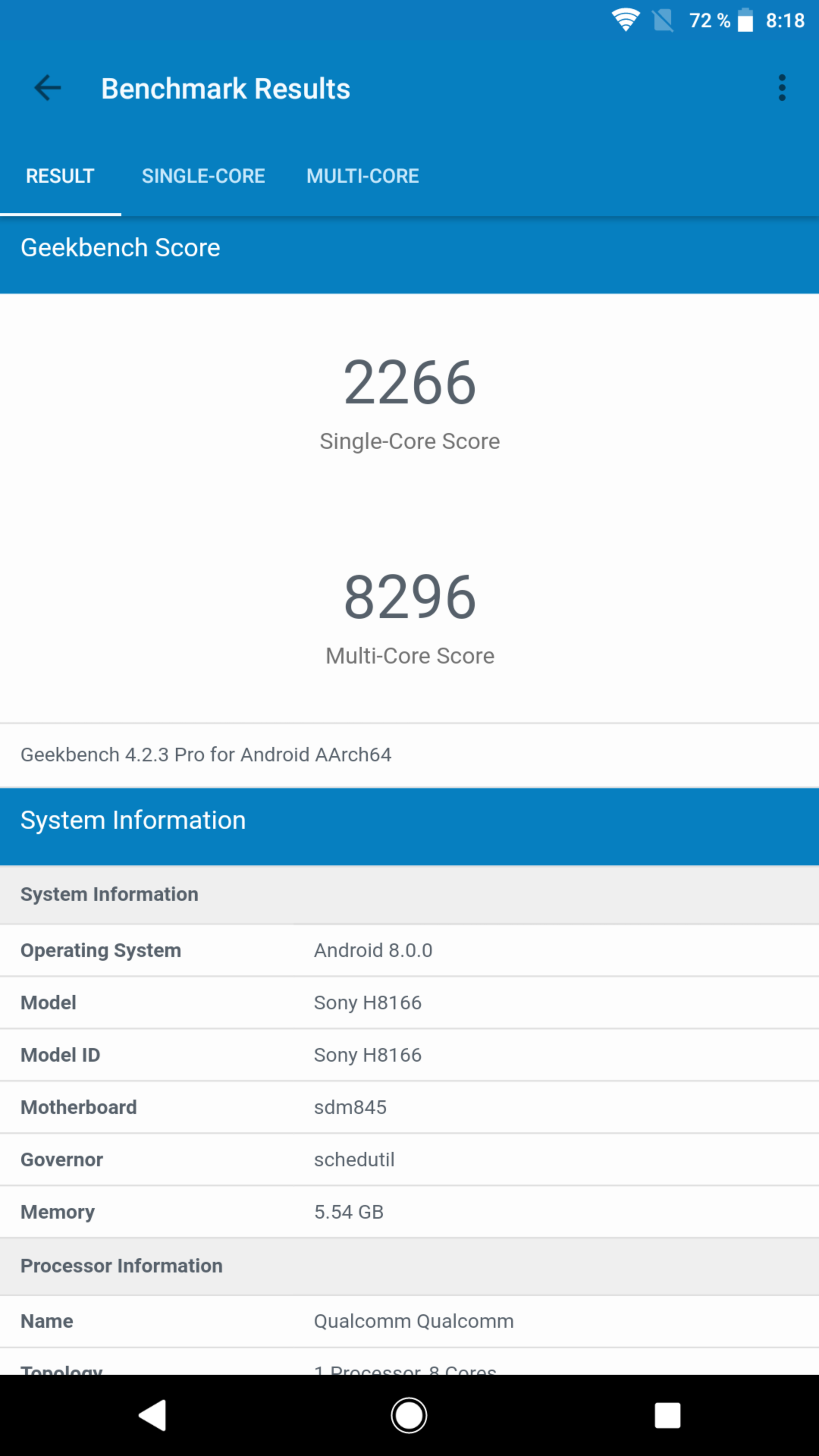Tap the Multi-Core Score label
Image resolution: width=819 pixels, height=1456 pixels.
[x=410, y=656]
